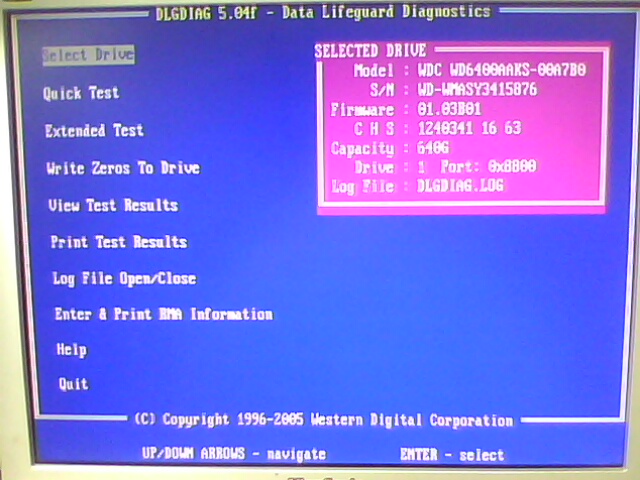The height and width of the screenshot is (480, 640).
Task: Open View Test Results
Action: [x=113, y=205]
